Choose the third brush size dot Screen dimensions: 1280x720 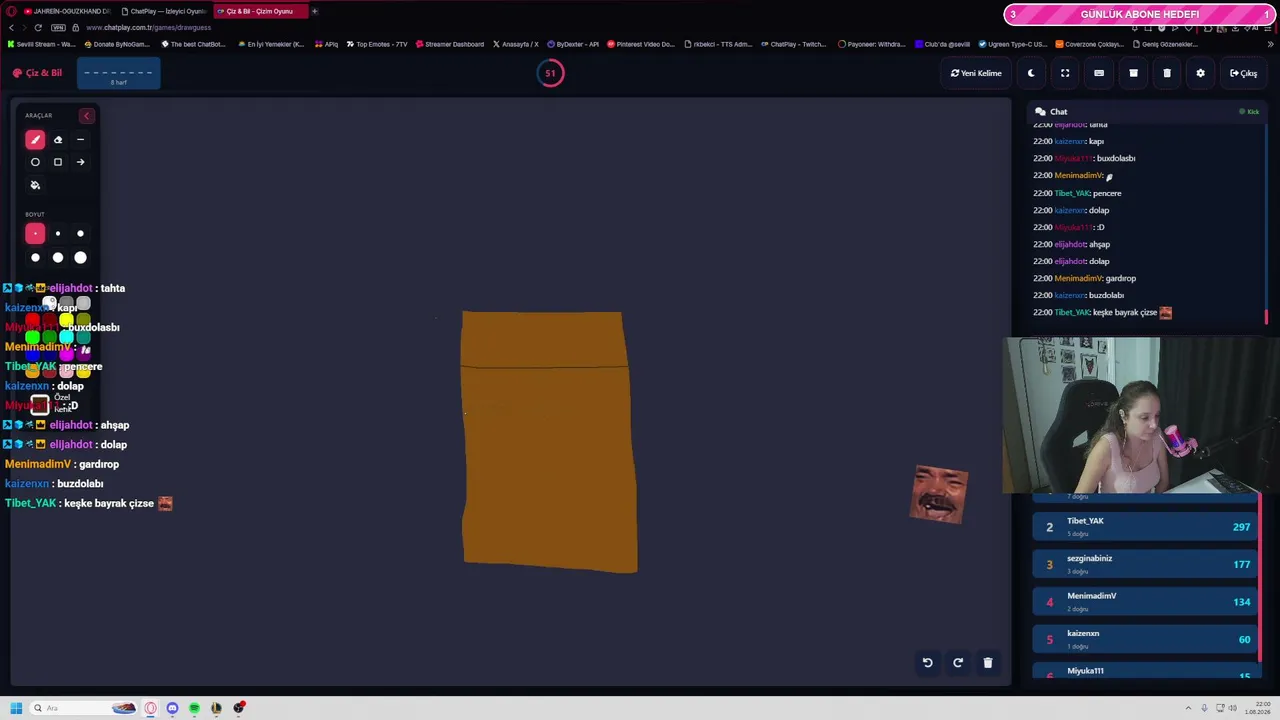click(x=81, y=234)
